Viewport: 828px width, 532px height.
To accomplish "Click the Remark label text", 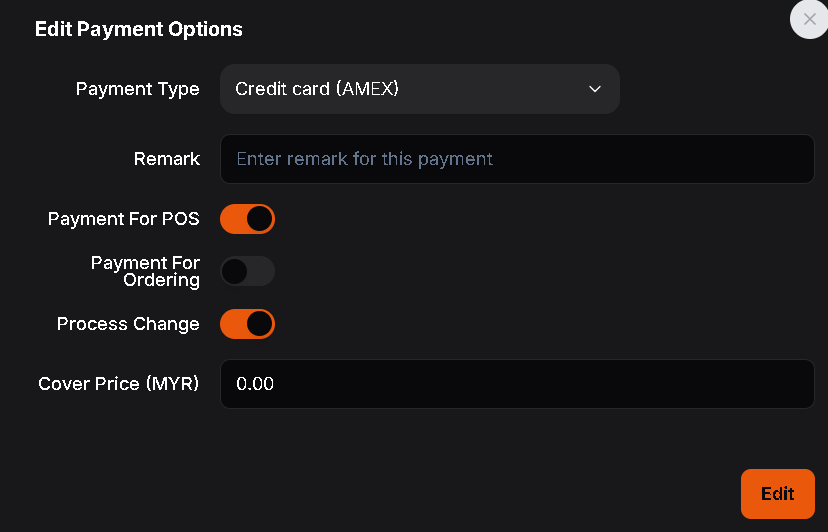I will point(167,159).
